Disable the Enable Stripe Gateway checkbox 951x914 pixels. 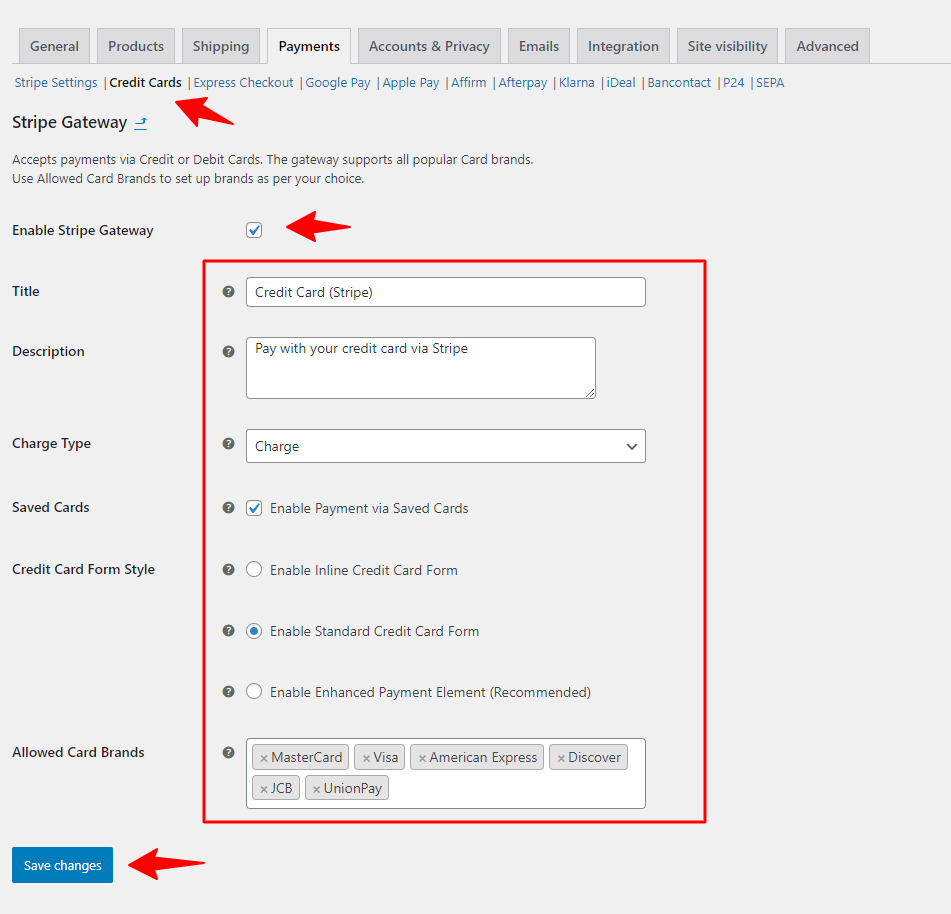254,229
